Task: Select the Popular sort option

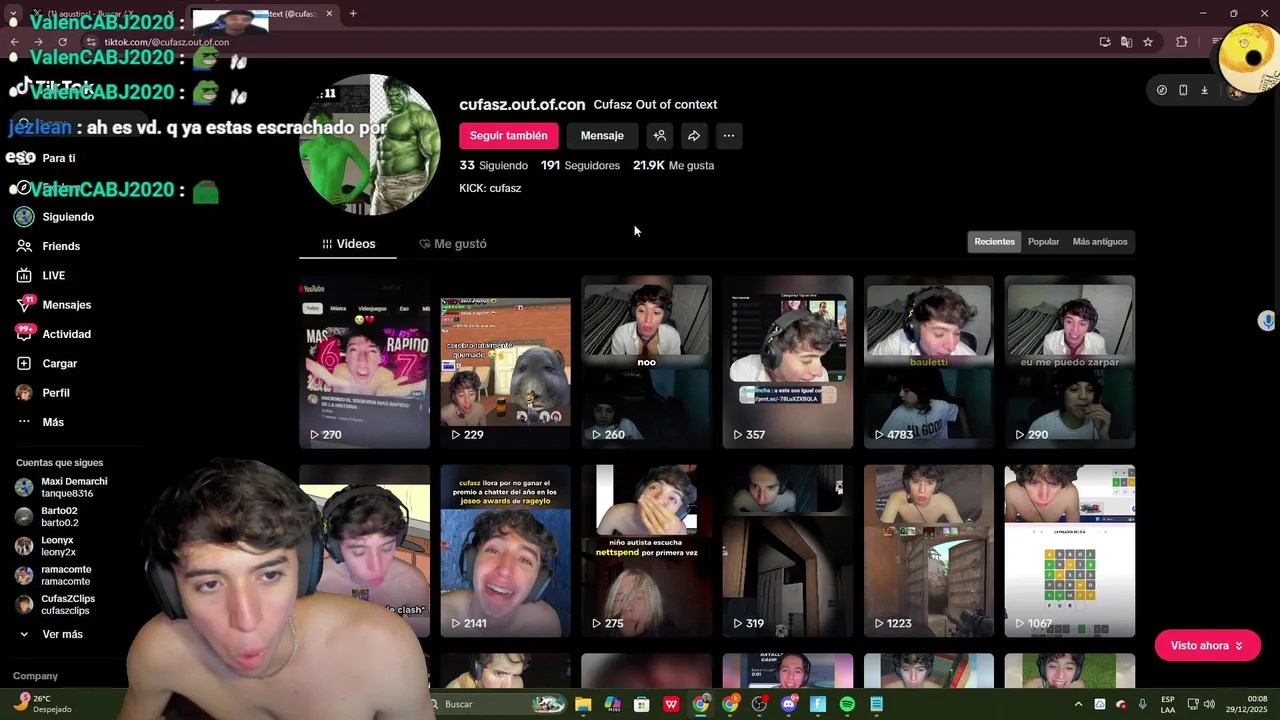Action: click(x=1043, y=242)
